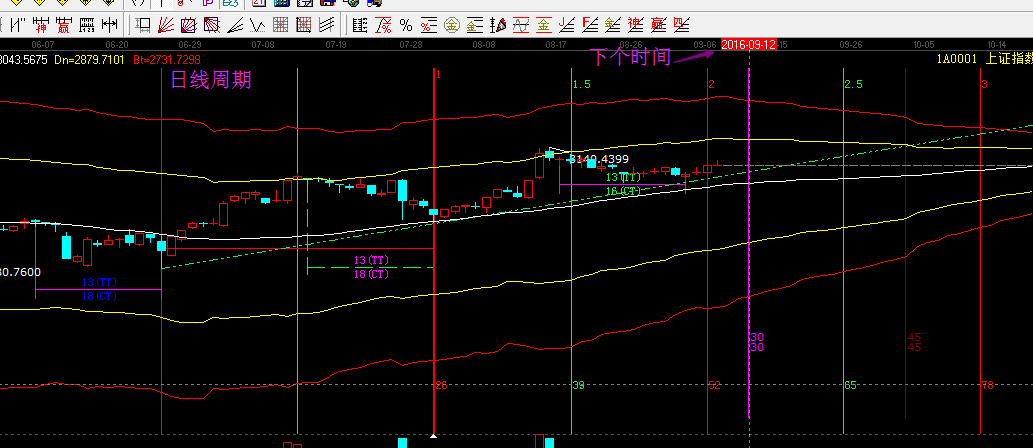Select the square with dimension marks tool
Viewport: 1033px width, 448px height.
(143, 25)
